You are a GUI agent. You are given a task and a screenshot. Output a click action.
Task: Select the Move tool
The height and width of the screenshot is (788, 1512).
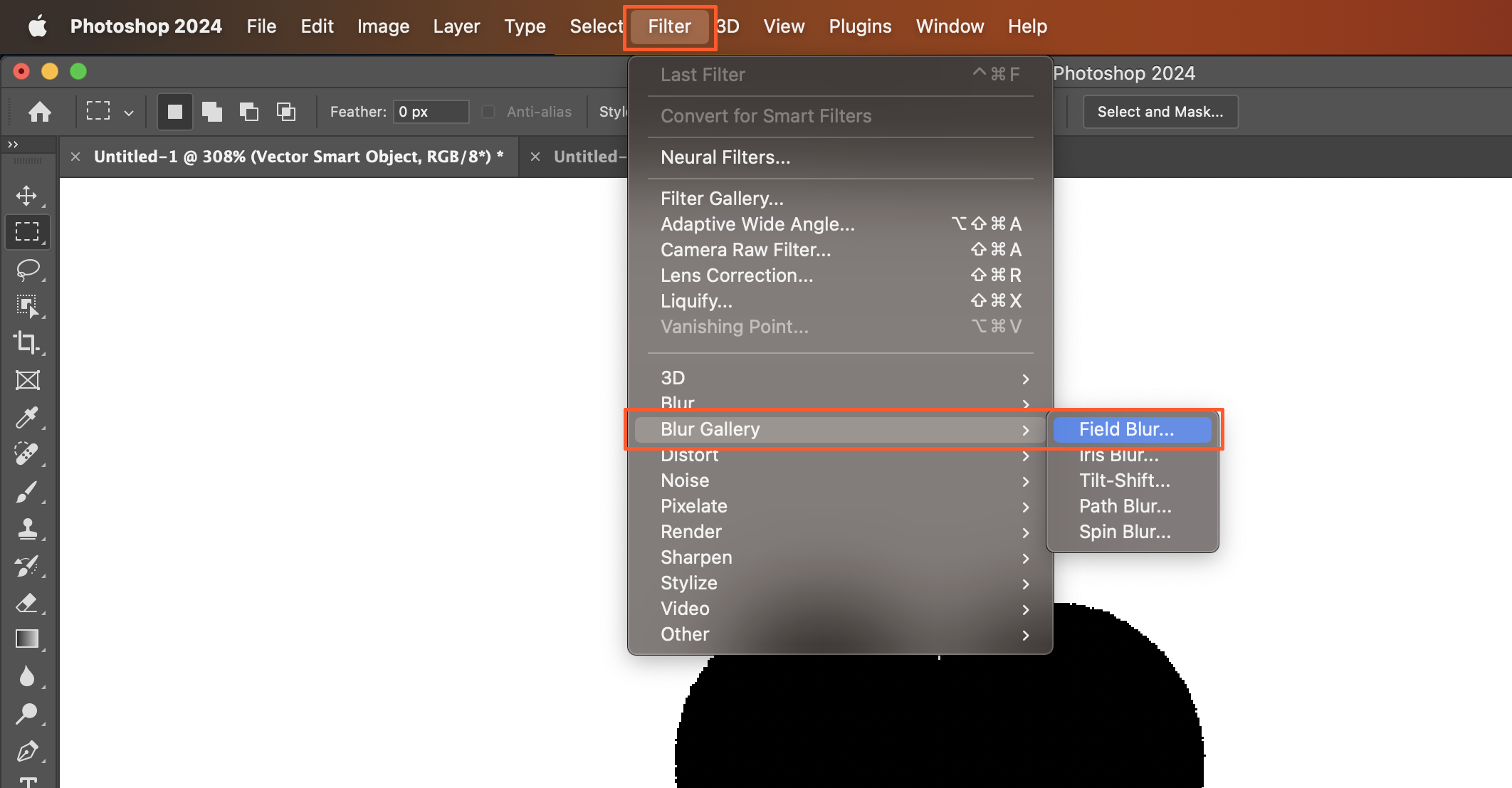click(x=26, y=195)
